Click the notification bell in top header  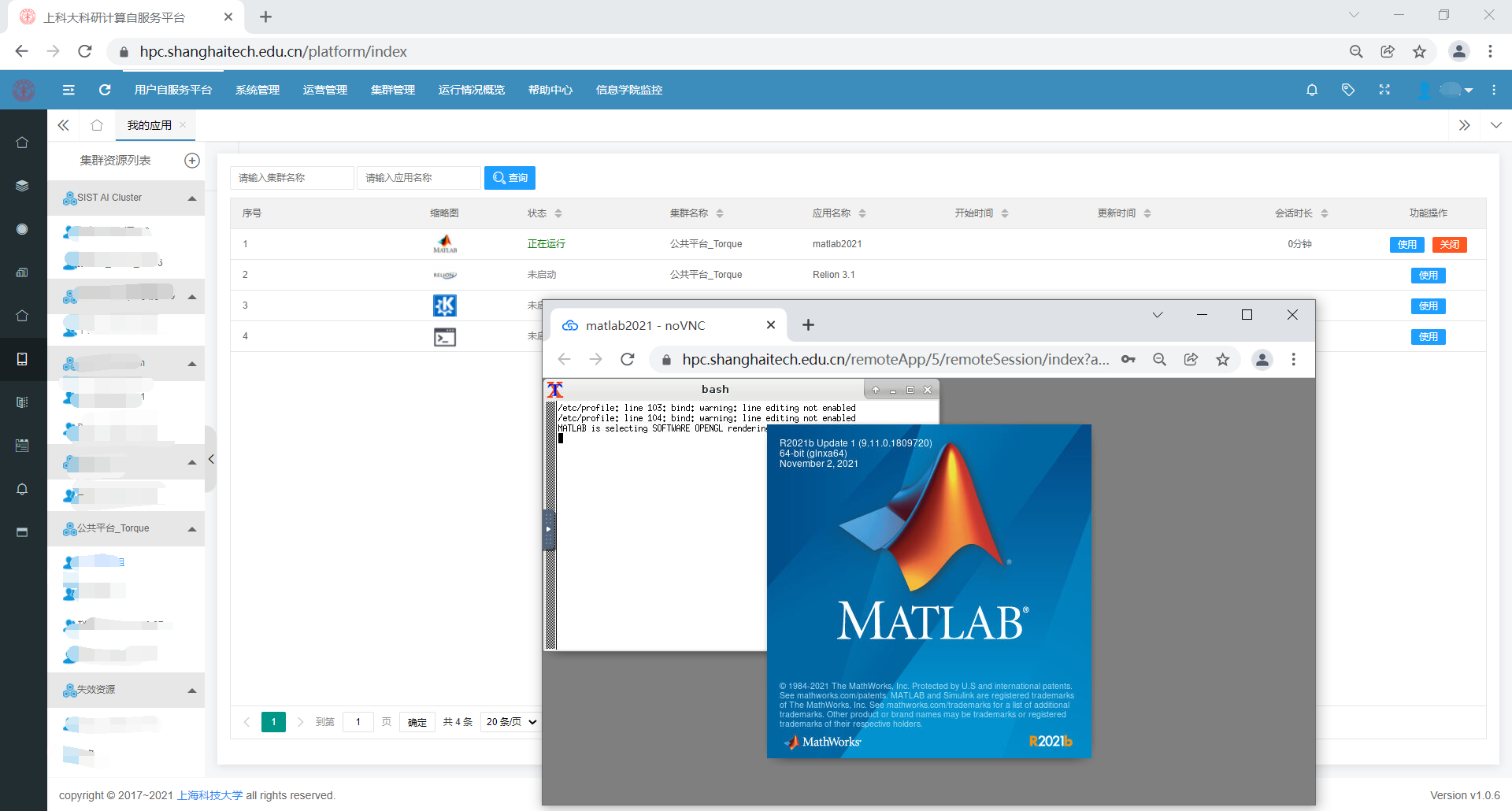click(x=1311, y=90)
